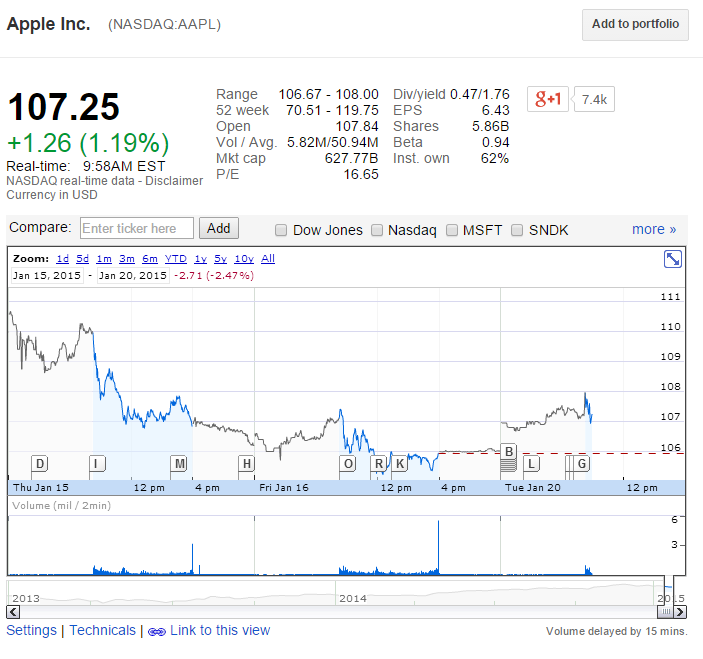Click the 2013 region of overview timeline
Viewport: 703px width, 659px height.
(26, 598)
